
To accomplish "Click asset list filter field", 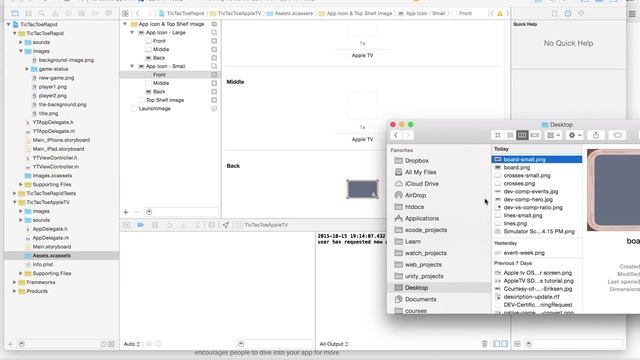I will pyautogui.click(x=181, y=212).
